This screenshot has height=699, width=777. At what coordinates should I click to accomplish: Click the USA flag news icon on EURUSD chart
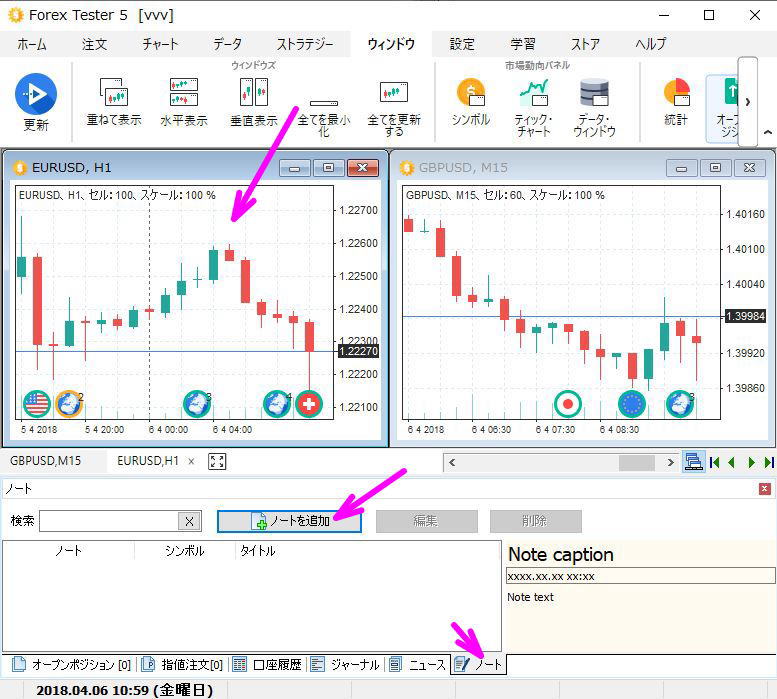(37, 404)
